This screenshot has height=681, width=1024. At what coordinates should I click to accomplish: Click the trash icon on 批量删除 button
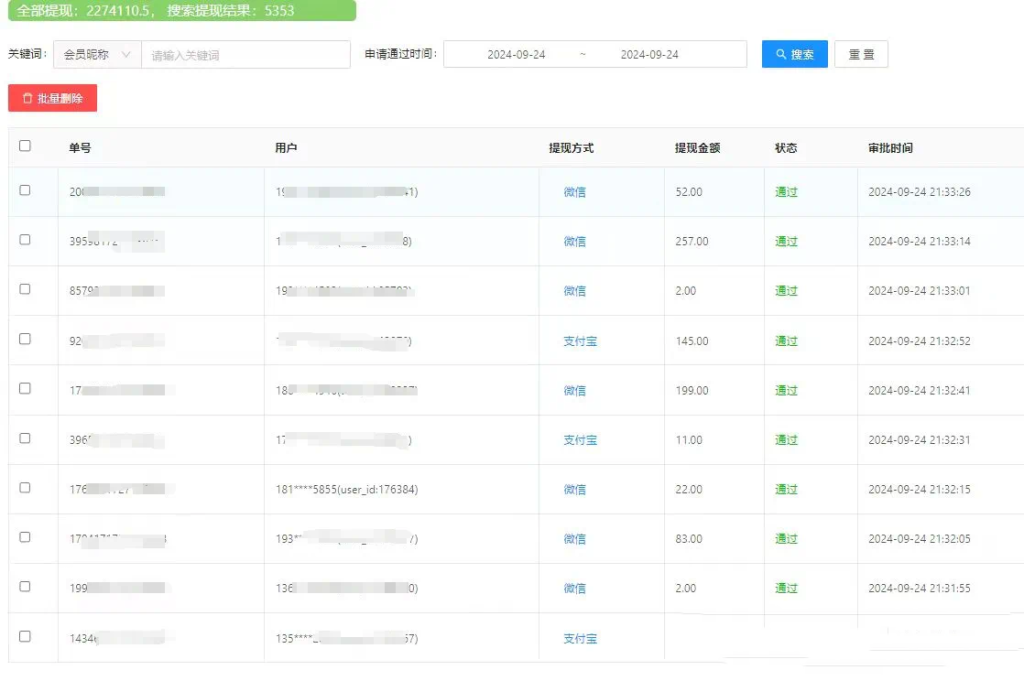tap(28, 97)
